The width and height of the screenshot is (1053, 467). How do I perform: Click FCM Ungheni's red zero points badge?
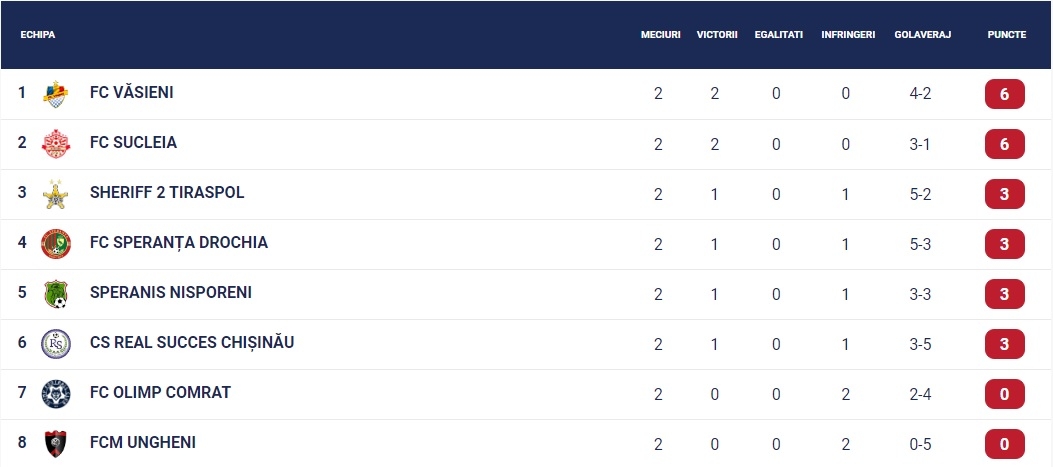coord(1005,443)
